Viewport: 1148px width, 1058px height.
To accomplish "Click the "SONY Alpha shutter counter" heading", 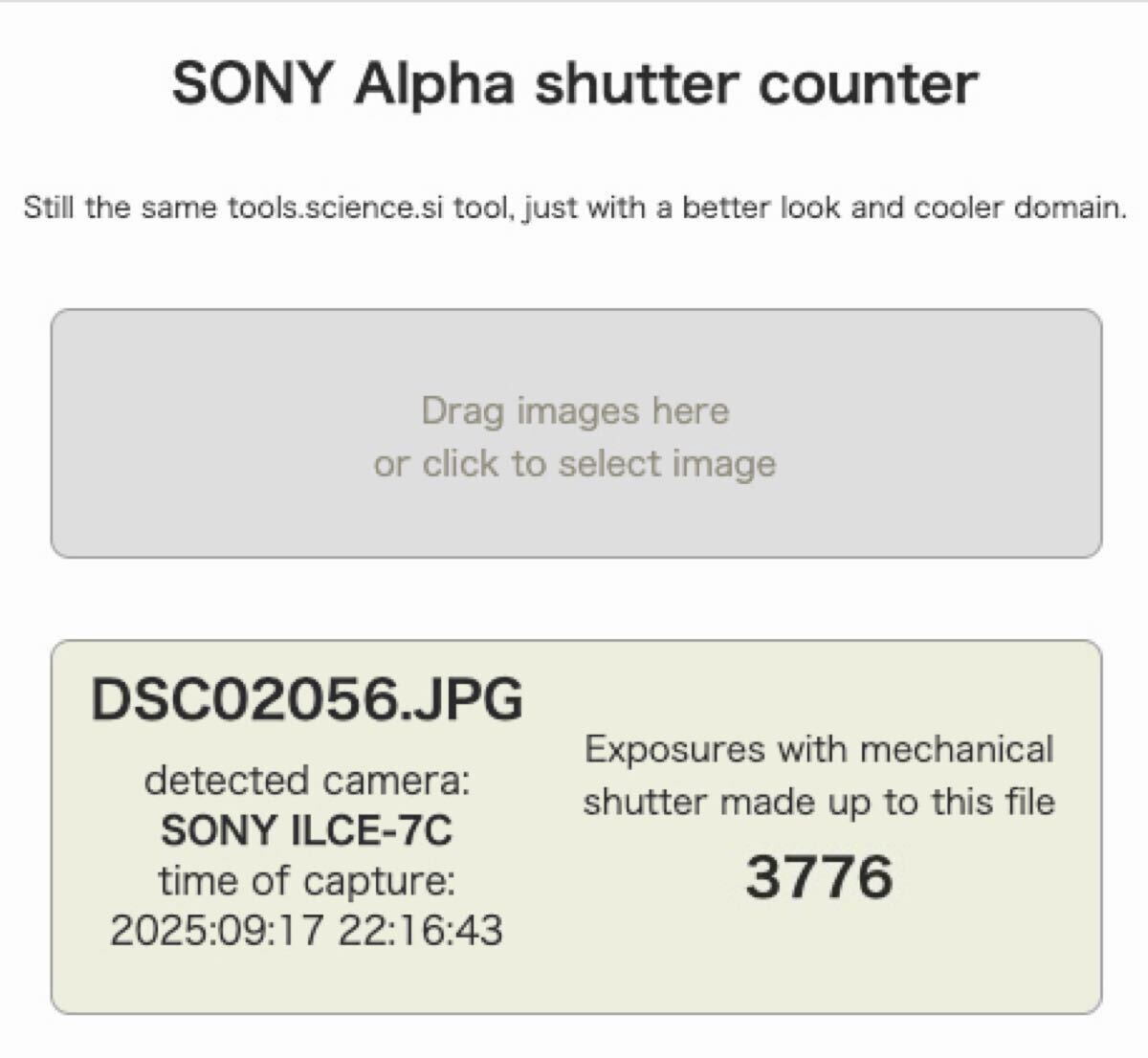I will pyautogui.click(x=575, y=82).
